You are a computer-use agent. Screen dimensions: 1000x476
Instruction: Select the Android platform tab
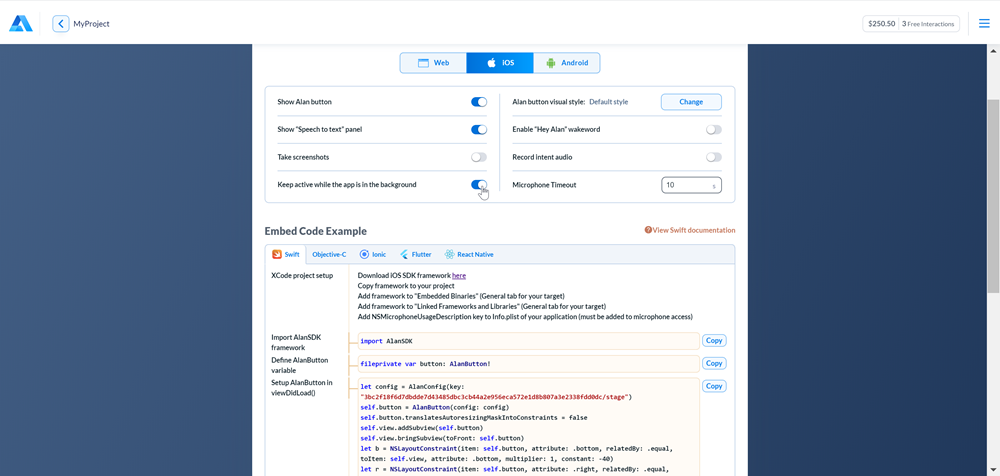click(566, 63)
